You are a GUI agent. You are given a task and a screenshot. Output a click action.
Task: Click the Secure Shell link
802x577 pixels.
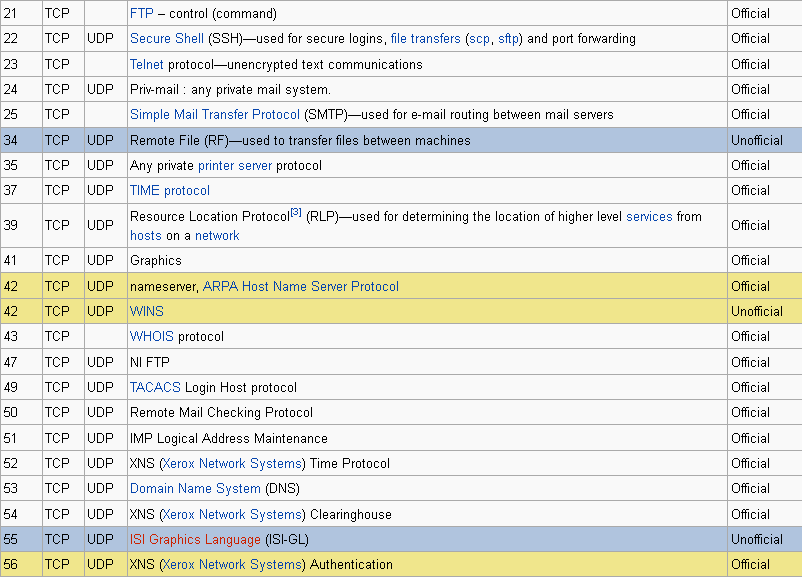point(167,39)
